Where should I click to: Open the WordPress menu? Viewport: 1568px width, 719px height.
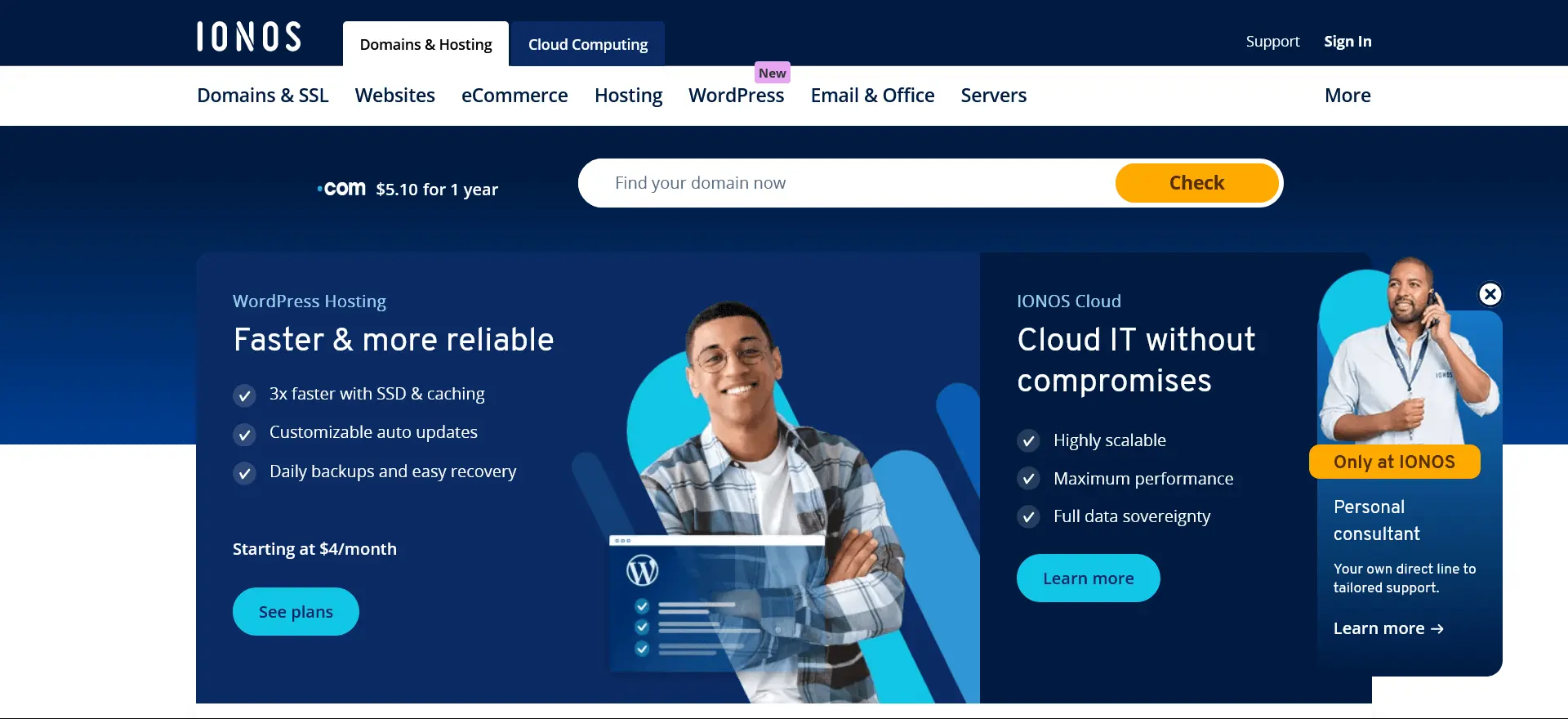737,96
